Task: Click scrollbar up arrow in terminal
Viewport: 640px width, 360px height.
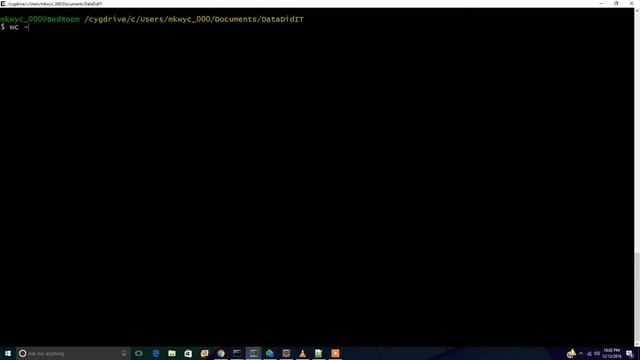Action: click(637, 10)
